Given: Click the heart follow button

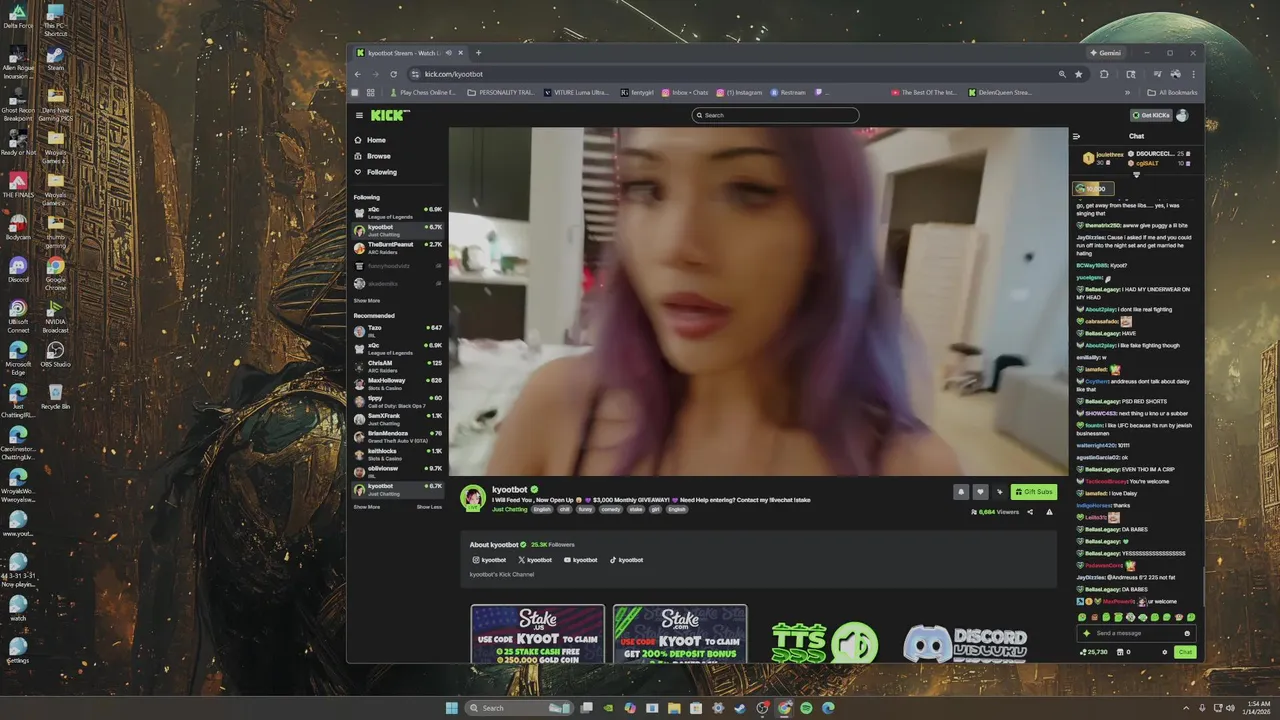Looking at the screenshot, I should pos(980,492).
